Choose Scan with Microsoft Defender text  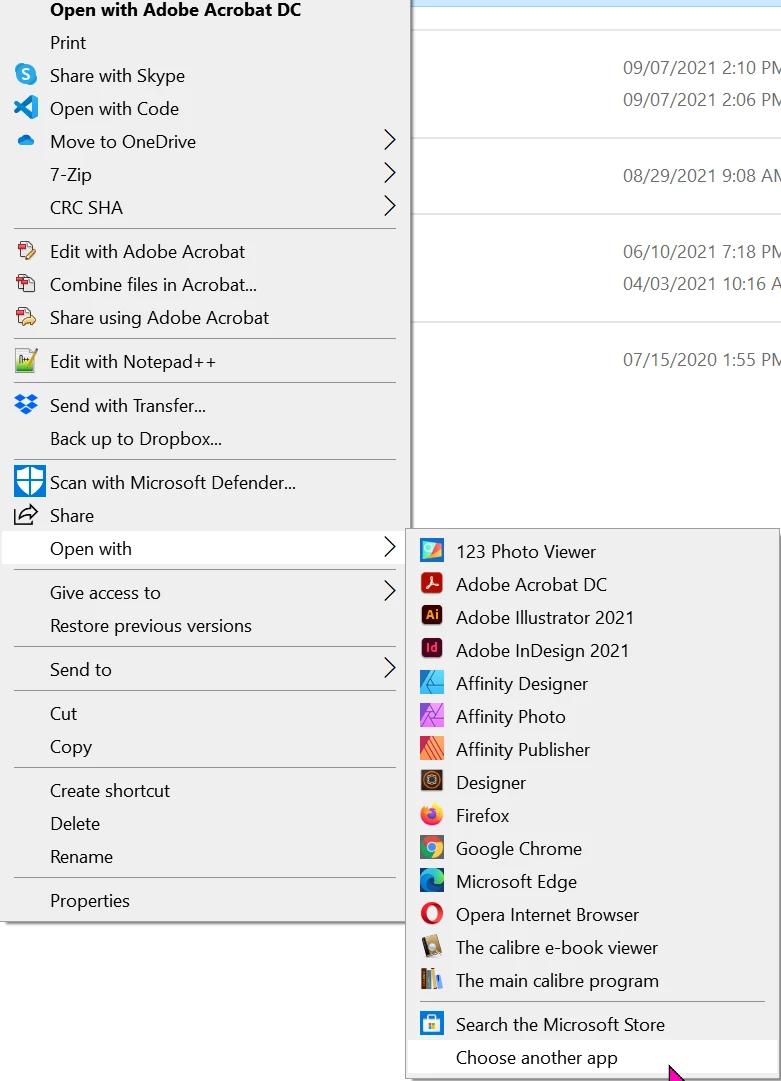point(172,483)
